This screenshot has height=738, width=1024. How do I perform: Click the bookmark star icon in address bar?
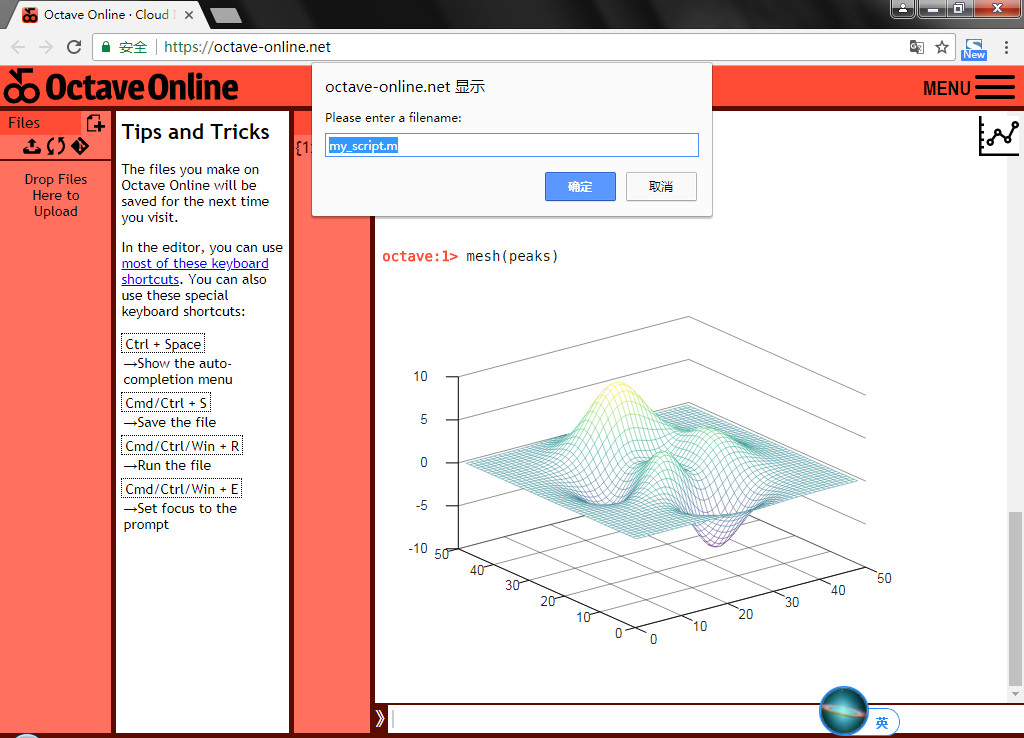point(942,47)
